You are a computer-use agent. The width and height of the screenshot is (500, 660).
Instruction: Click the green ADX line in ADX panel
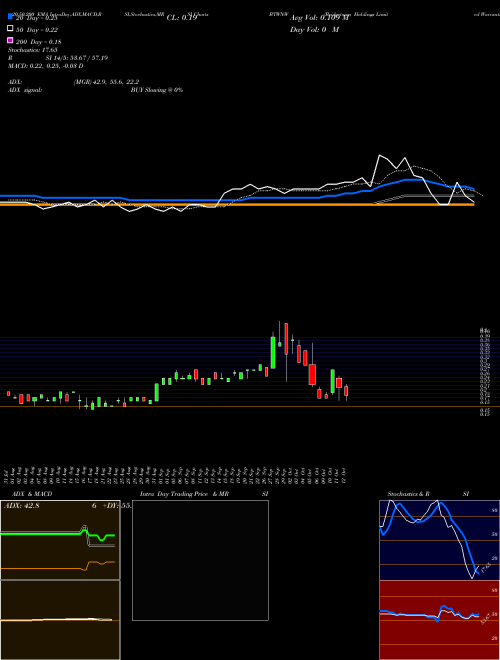click(42, 534)
